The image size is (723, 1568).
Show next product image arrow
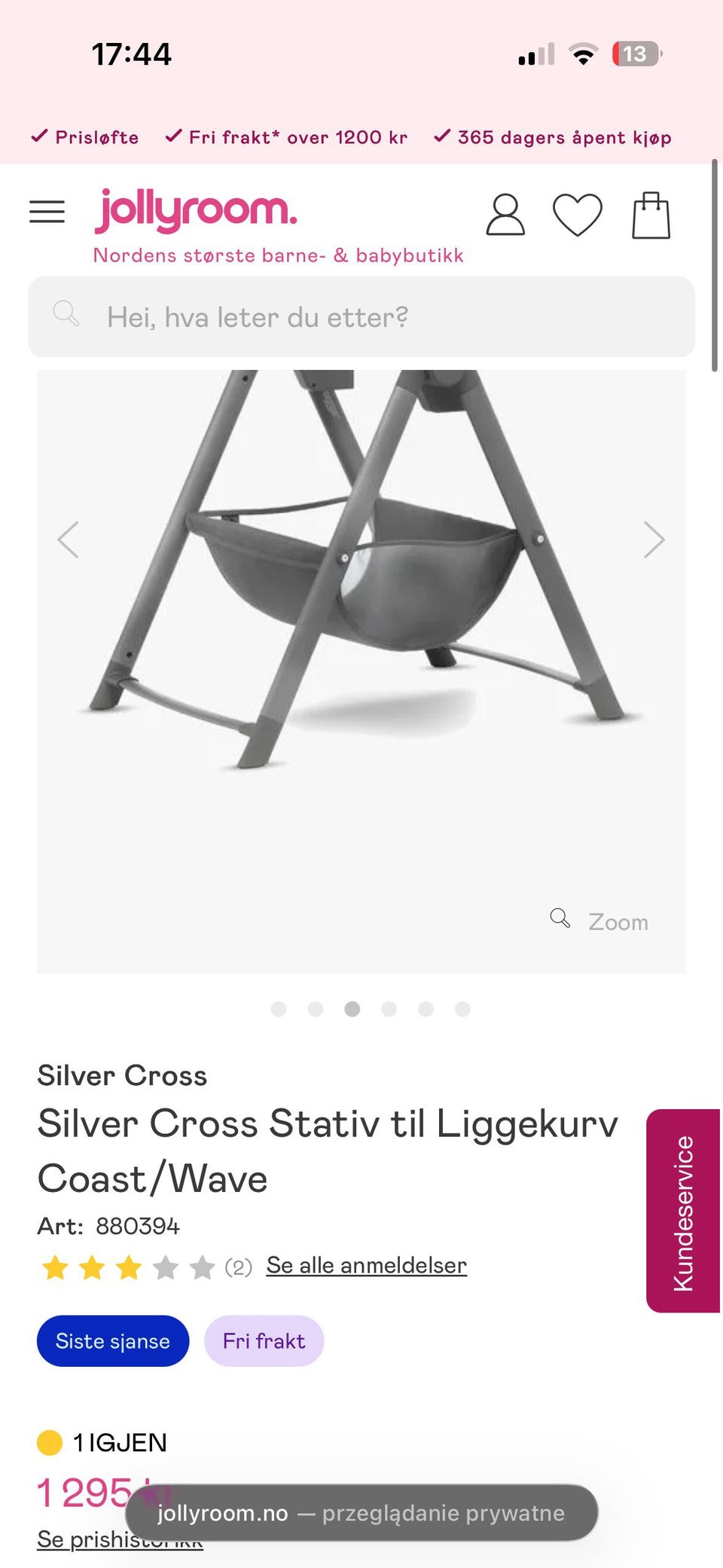[654, 539]
